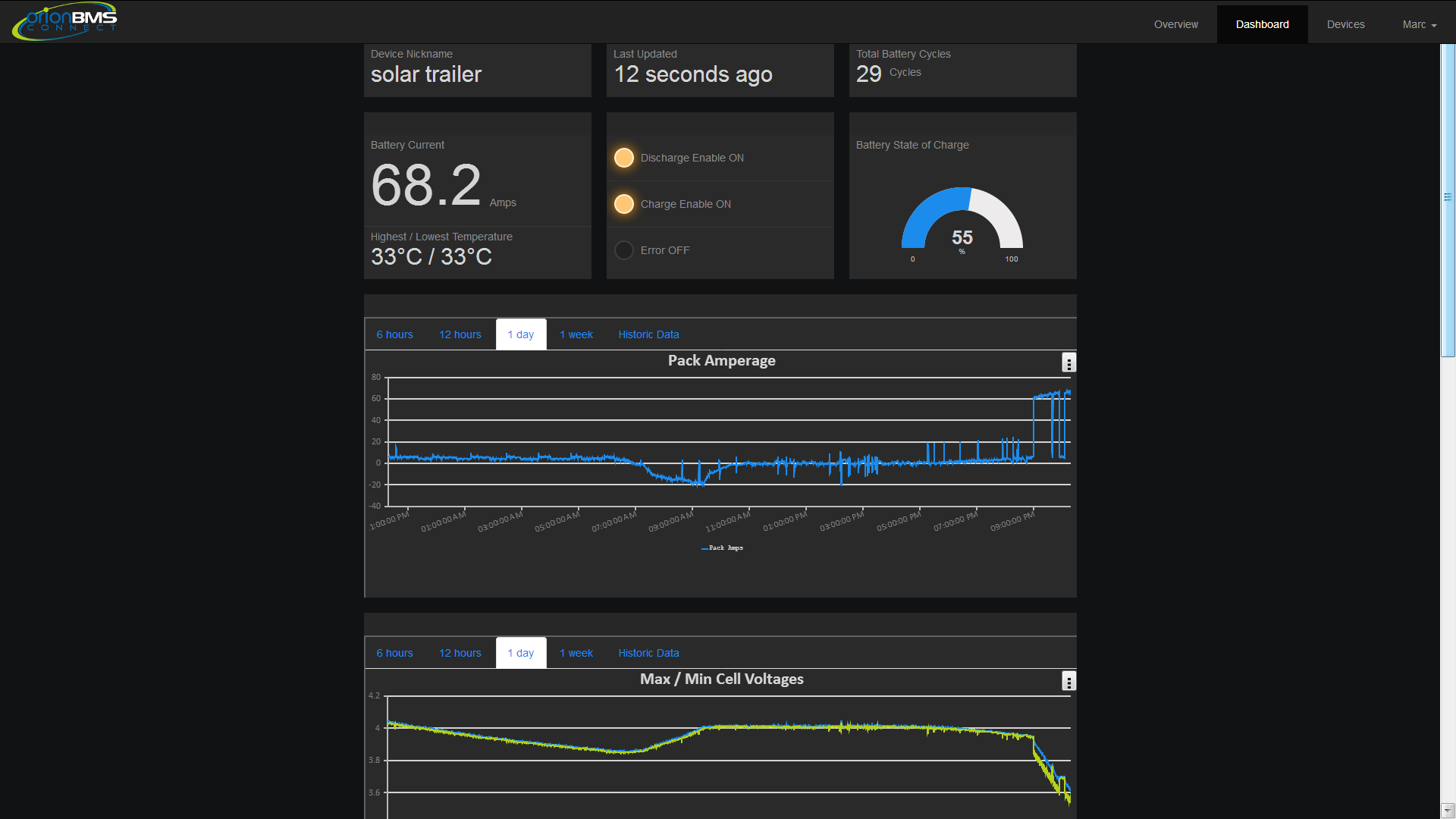Image resolution: width=1456 pixels, height=819 pixels.
Task: Select 1 week on Cell Voltages chart
Action: pos(576,653)
